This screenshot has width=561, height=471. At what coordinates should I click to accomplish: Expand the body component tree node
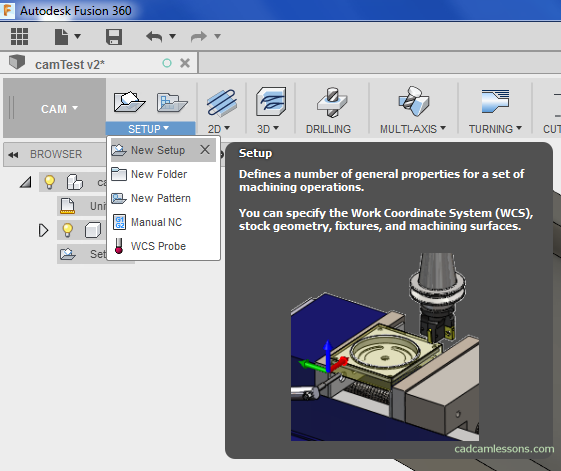[43, 230]
